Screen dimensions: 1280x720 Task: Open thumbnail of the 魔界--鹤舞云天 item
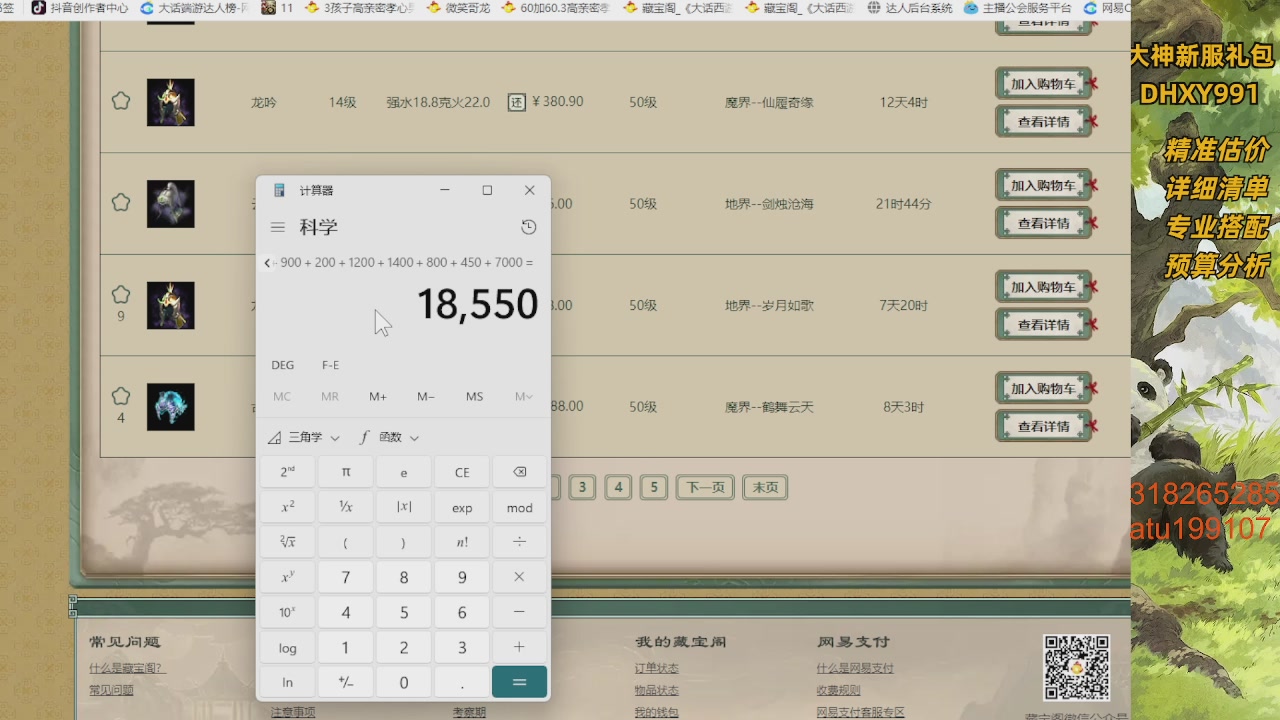click(x=171, y=407)
